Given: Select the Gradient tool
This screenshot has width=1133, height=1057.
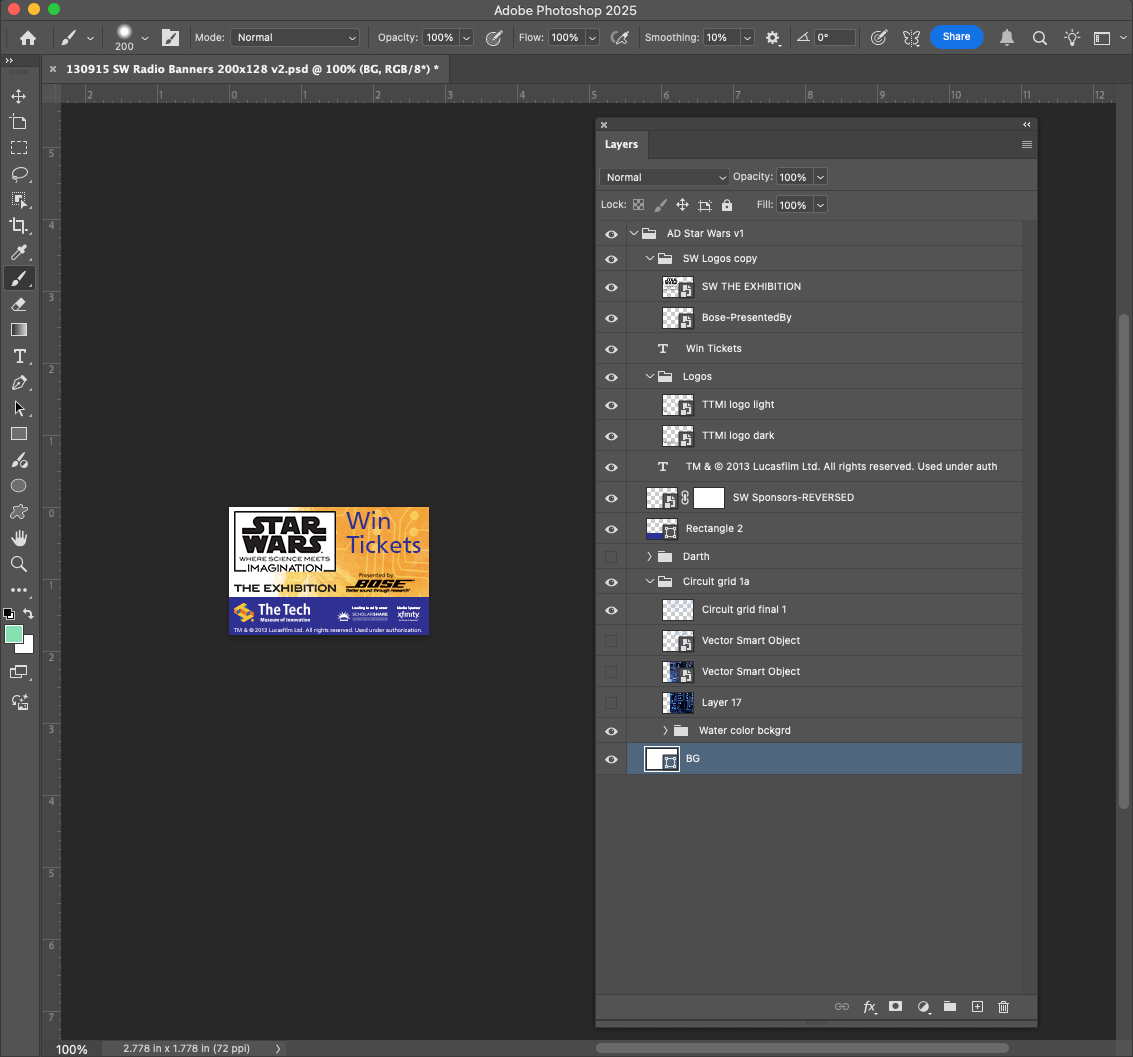Looking at the screenshot, I should click(19, 330).
